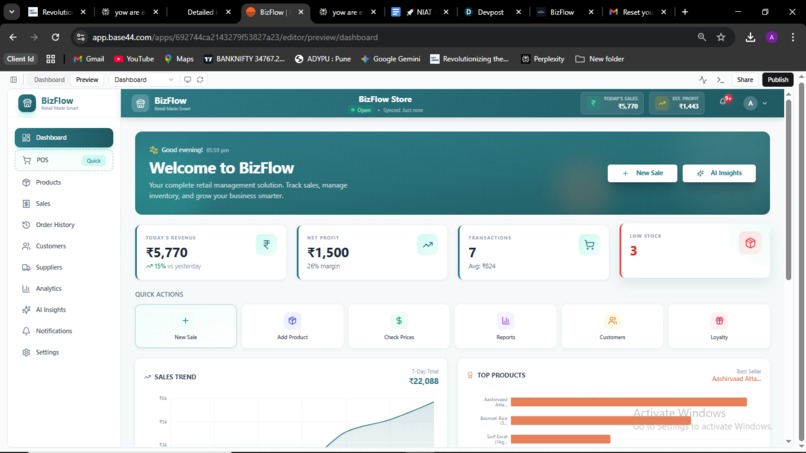Click the Publish button

[x=778, y=80]
